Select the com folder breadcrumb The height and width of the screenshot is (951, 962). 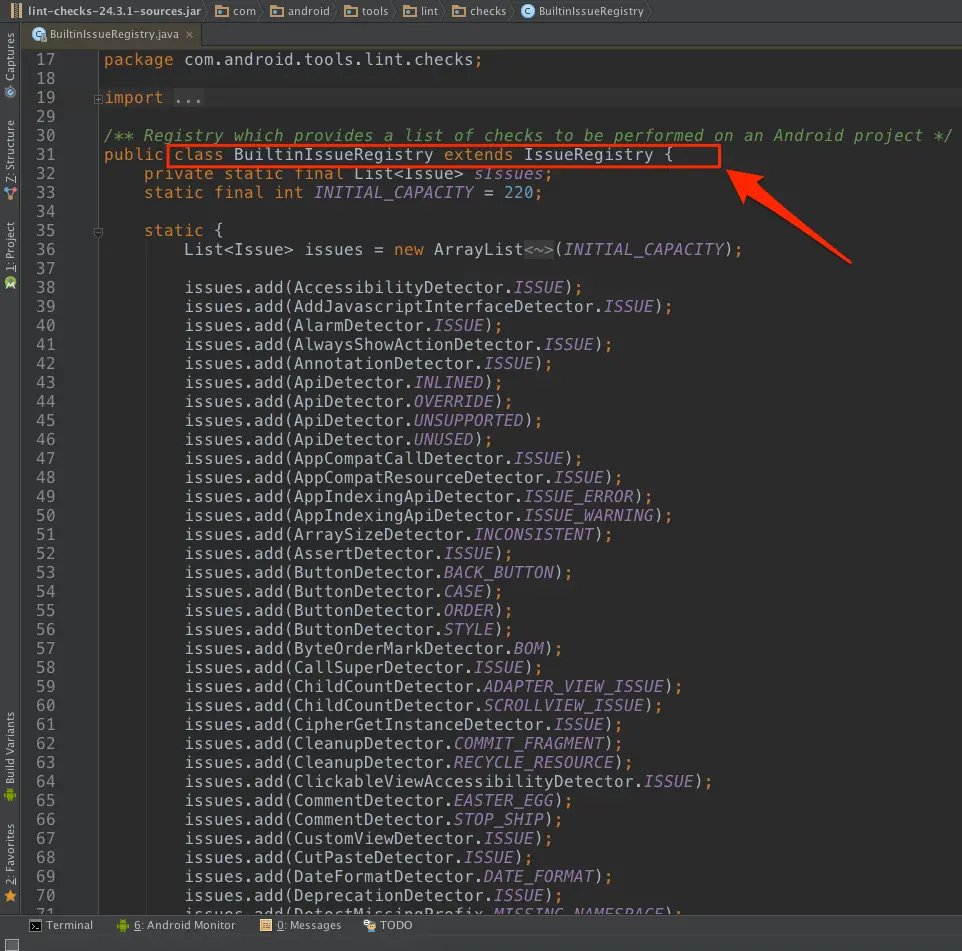tap(236, 11)
